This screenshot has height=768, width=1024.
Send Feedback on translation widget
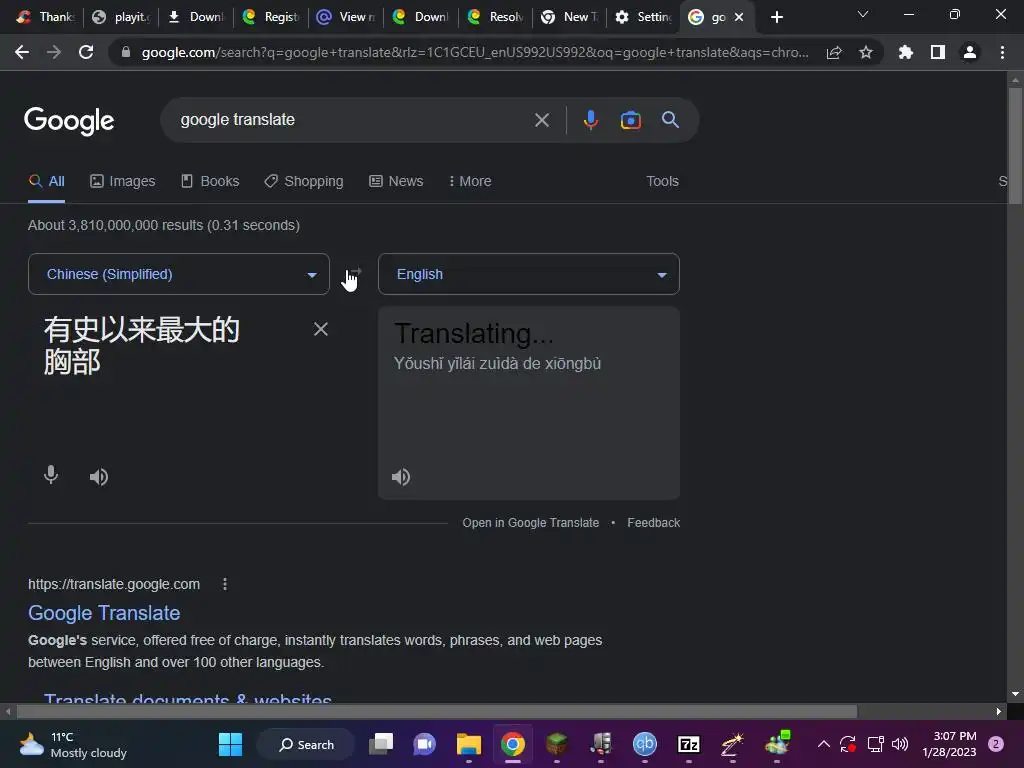(x=654, y=523)
